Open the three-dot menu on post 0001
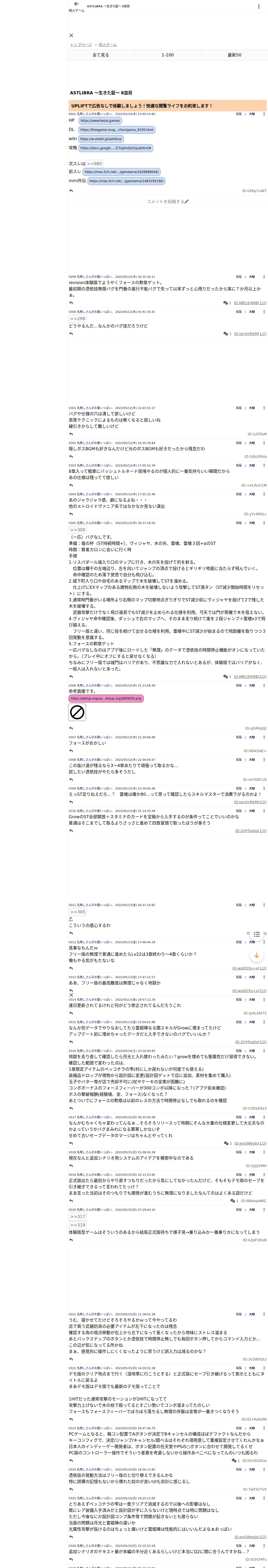 tap(264, 114)
